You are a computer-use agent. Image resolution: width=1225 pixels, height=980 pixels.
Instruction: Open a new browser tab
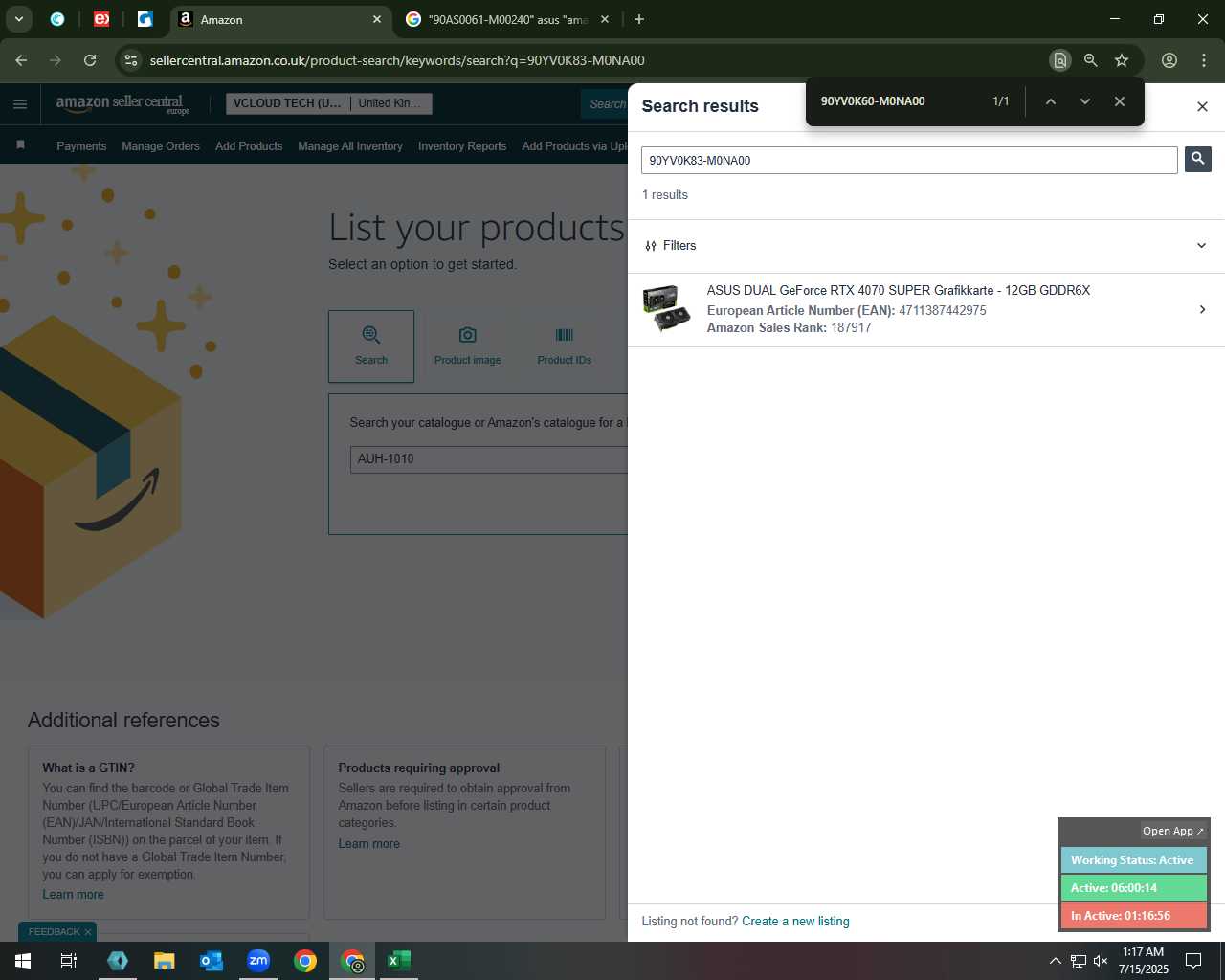pos(639,19)
